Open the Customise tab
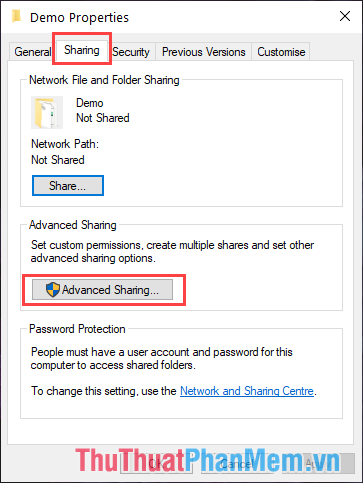 [281, 52]
